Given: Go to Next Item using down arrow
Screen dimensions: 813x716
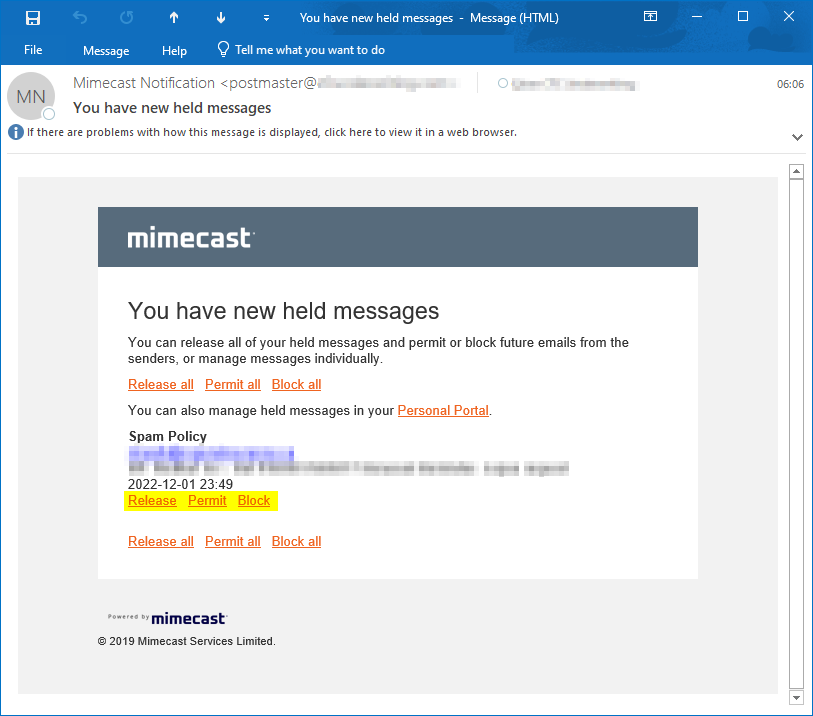Looking at the screenshot, I should 219,18.
